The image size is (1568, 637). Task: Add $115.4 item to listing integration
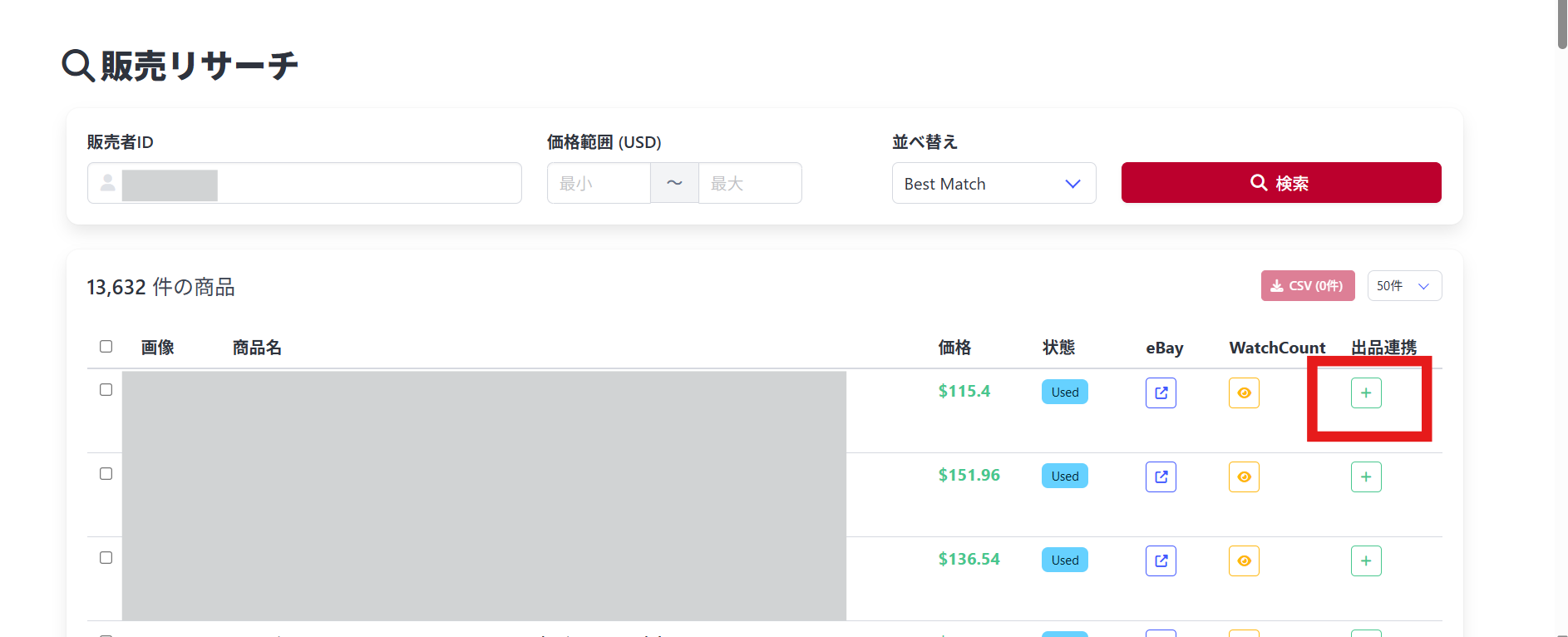(1366, 393)
